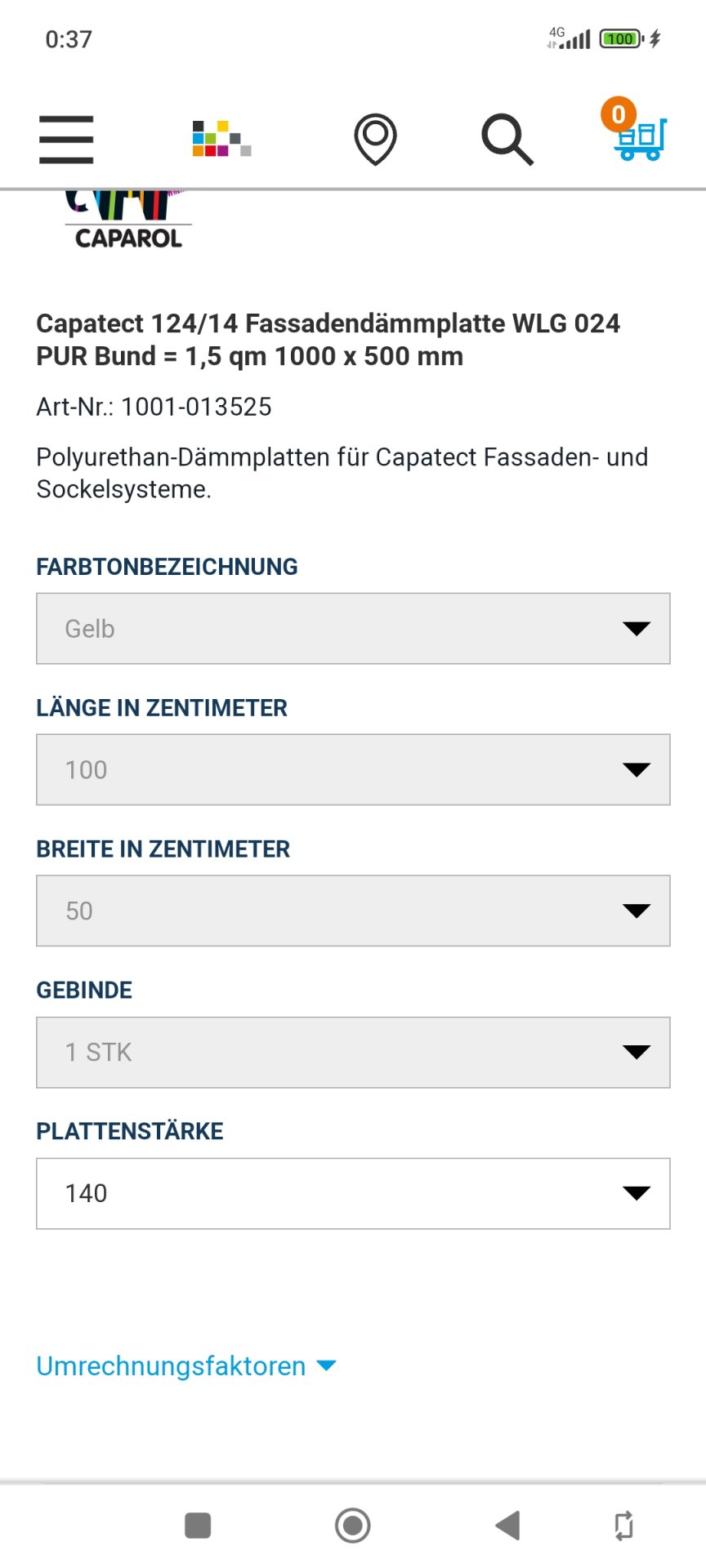706x1568 pixels.
Task: Tap the Android back triangle button
Action: [507, 1525]
